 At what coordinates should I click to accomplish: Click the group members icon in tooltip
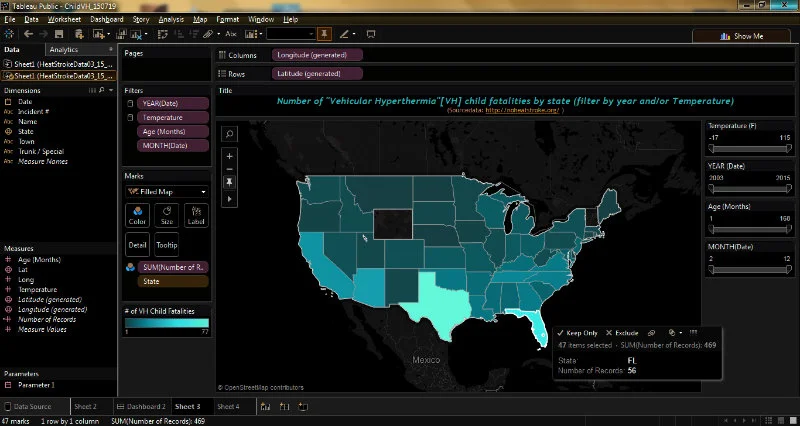click(652, 333)
